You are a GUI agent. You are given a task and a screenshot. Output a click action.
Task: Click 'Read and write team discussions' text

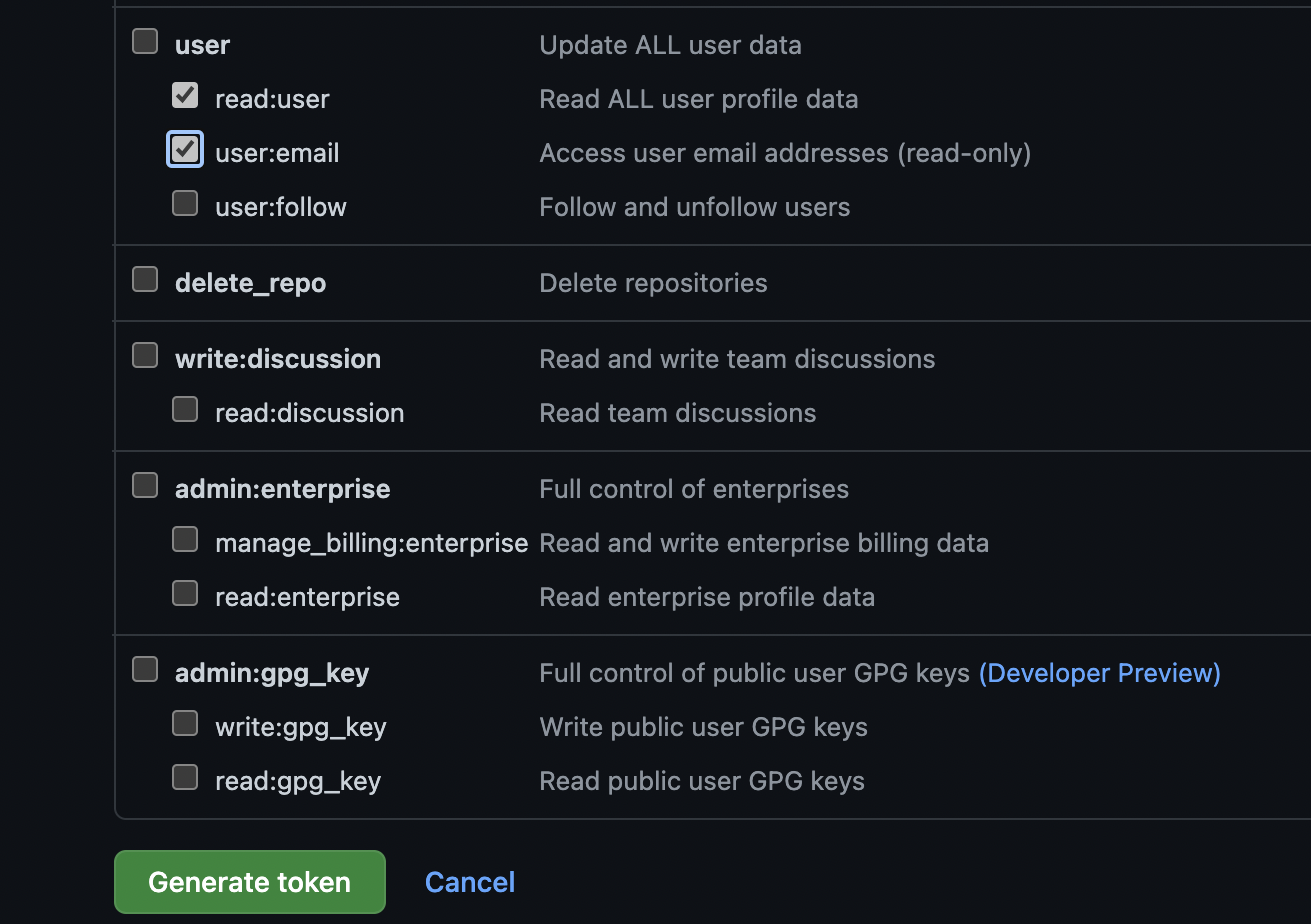click(738, 359)
